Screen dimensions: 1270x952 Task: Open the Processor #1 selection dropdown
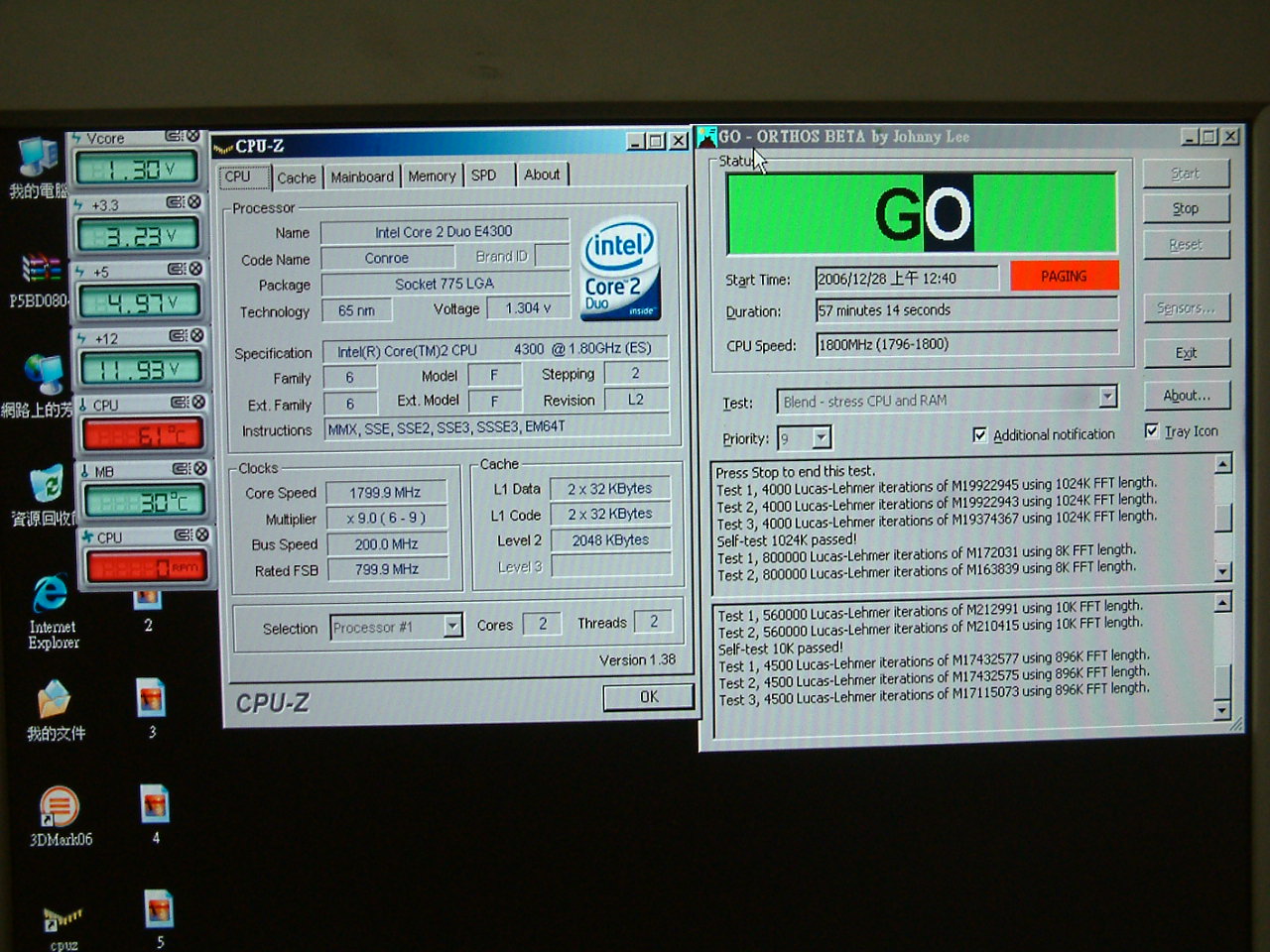click(x=452, y=625)
